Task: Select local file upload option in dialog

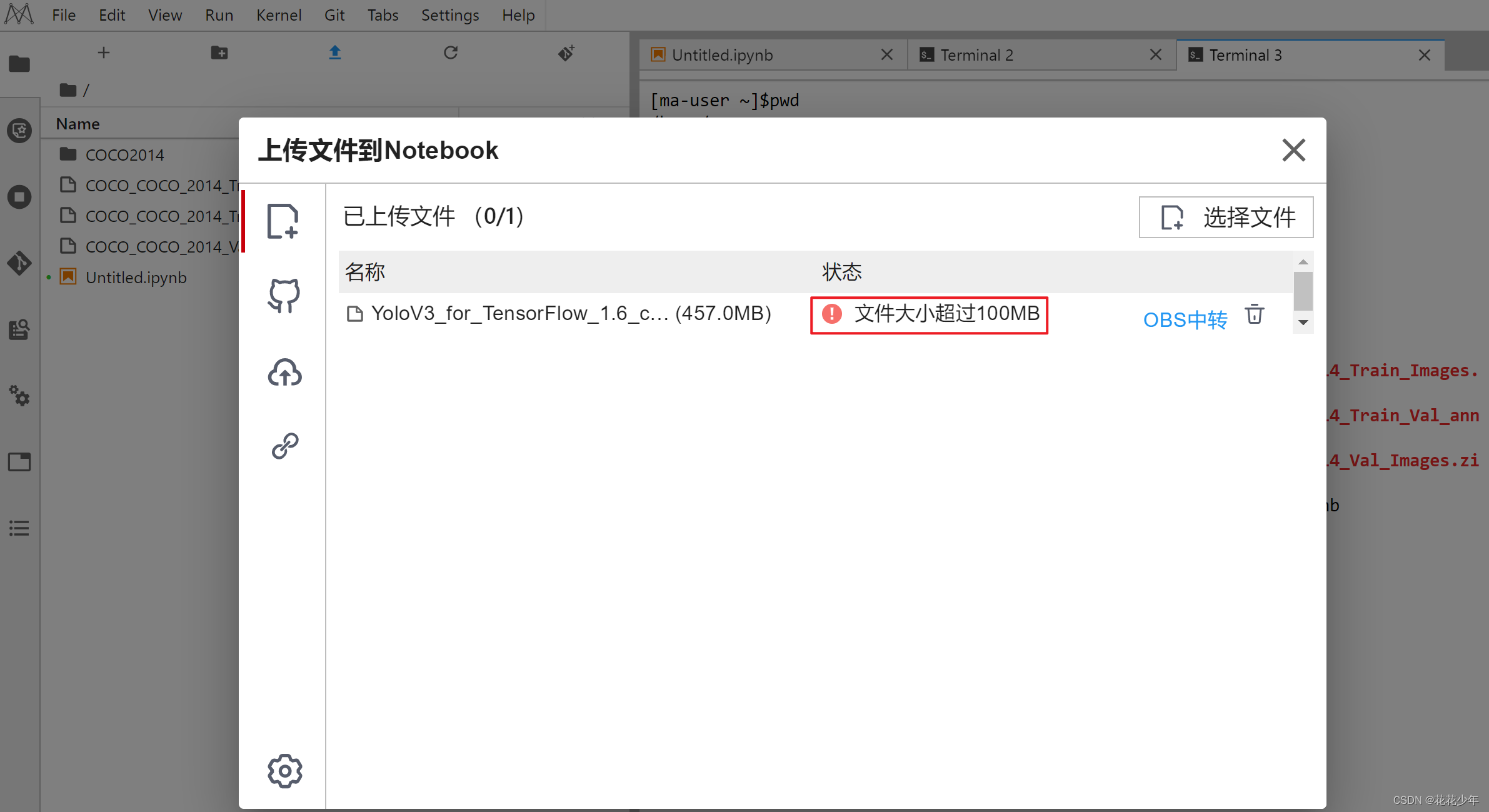Action: click(284, 221)
